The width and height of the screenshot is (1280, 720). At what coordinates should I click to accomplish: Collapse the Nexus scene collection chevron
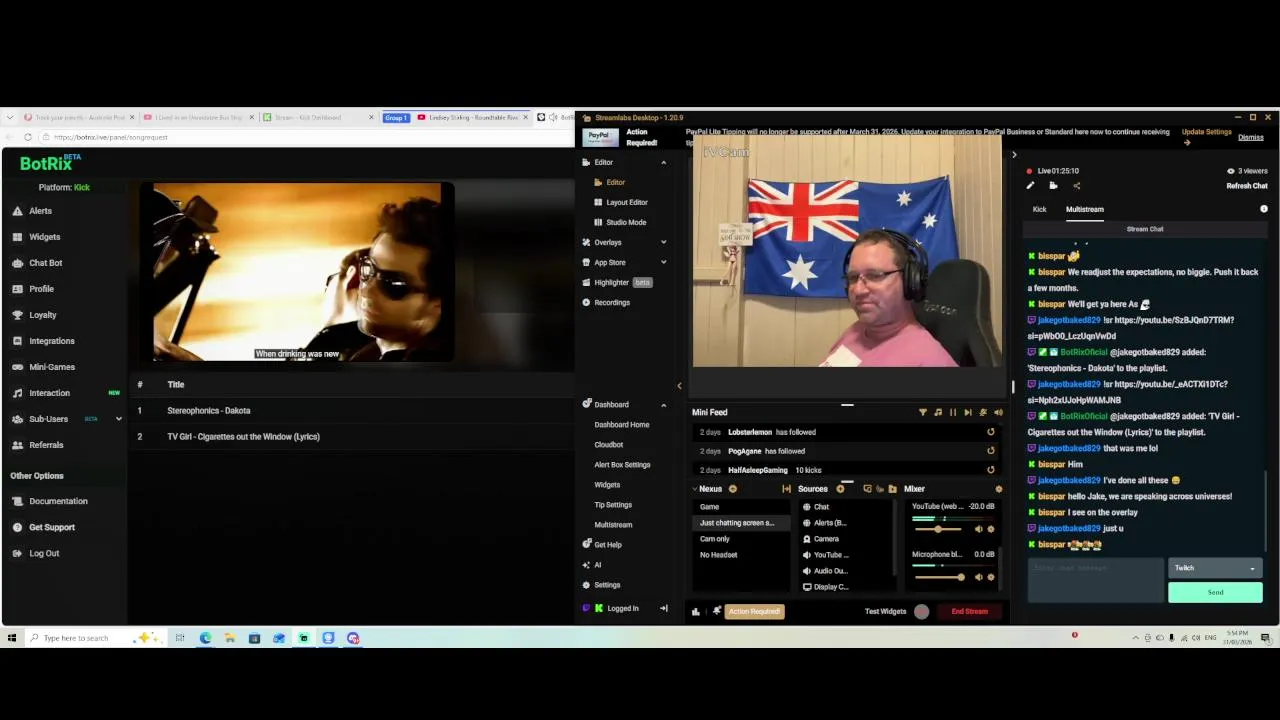[695, 489]
